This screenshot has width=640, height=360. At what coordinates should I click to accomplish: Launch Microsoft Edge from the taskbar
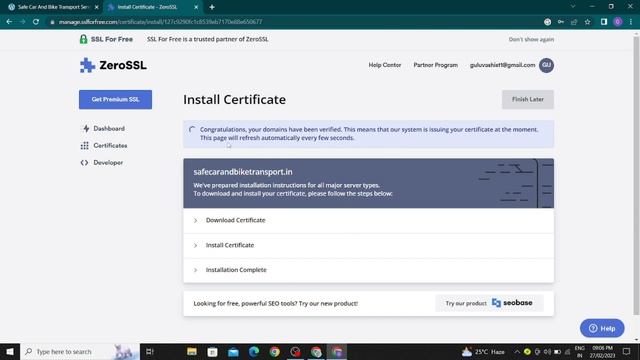[254, 351]
